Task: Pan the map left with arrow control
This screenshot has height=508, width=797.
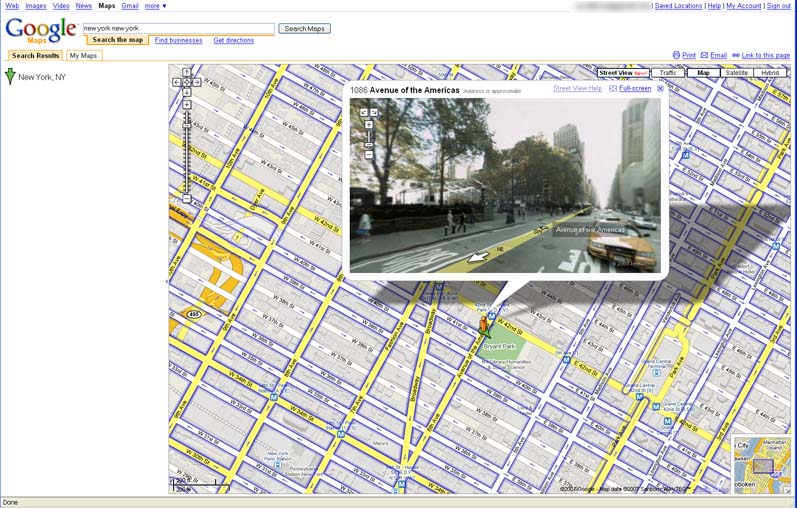Action: tap(176, 82)
